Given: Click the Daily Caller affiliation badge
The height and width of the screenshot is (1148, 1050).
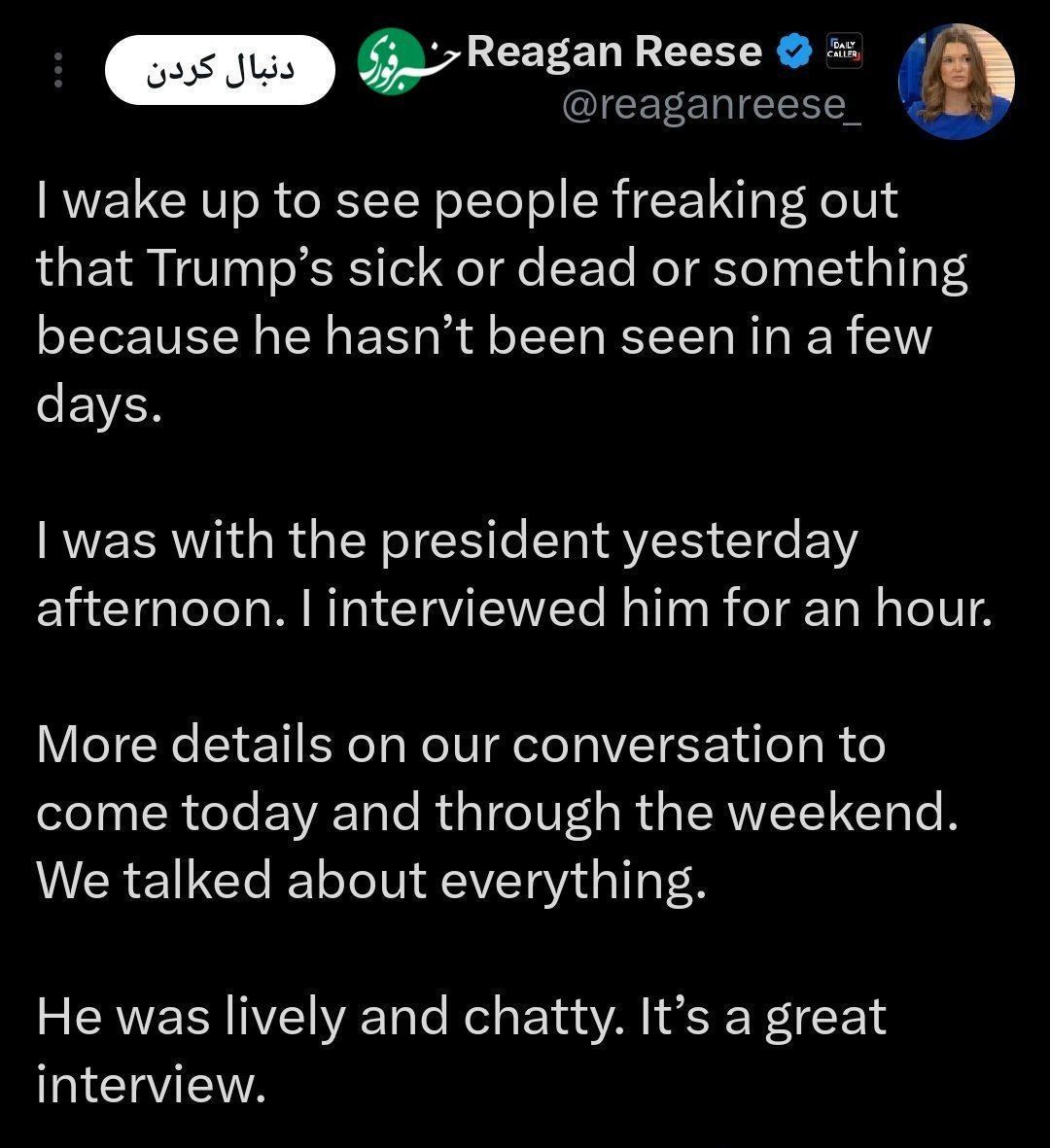Looking at the screenshot, I should 844,52.
